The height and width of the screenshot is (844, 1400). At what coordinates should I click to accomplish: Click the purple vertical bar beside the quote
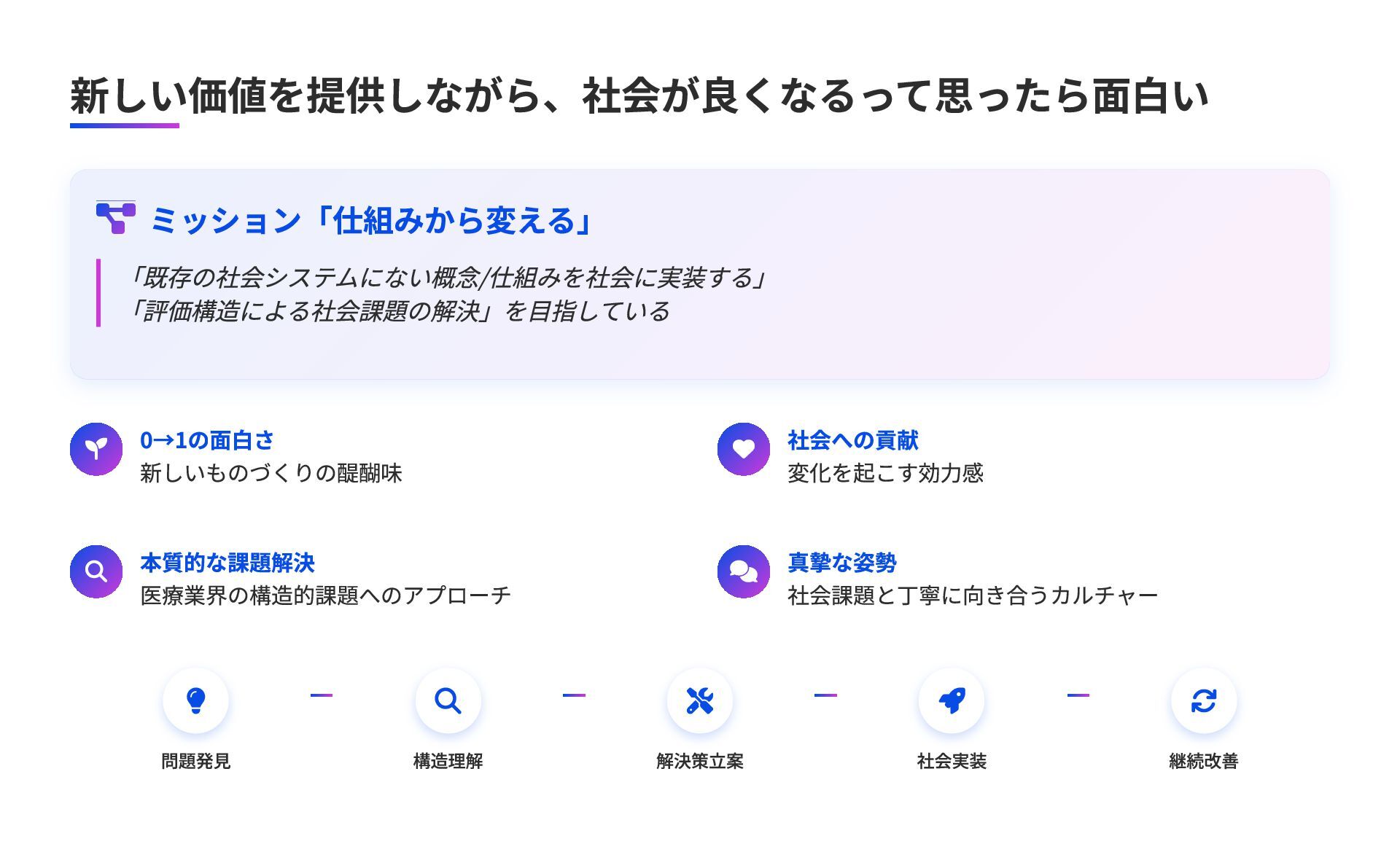[x=98, y=293]
